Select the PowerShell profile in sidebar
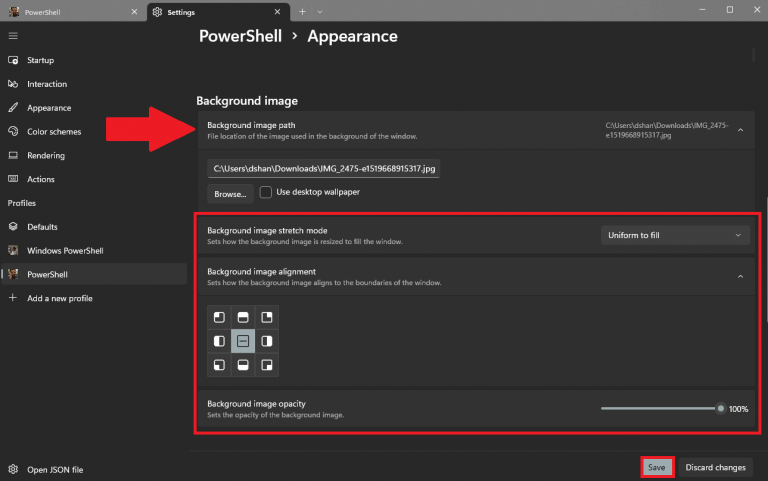Screen dimensions: 768x481 [94, 274]
